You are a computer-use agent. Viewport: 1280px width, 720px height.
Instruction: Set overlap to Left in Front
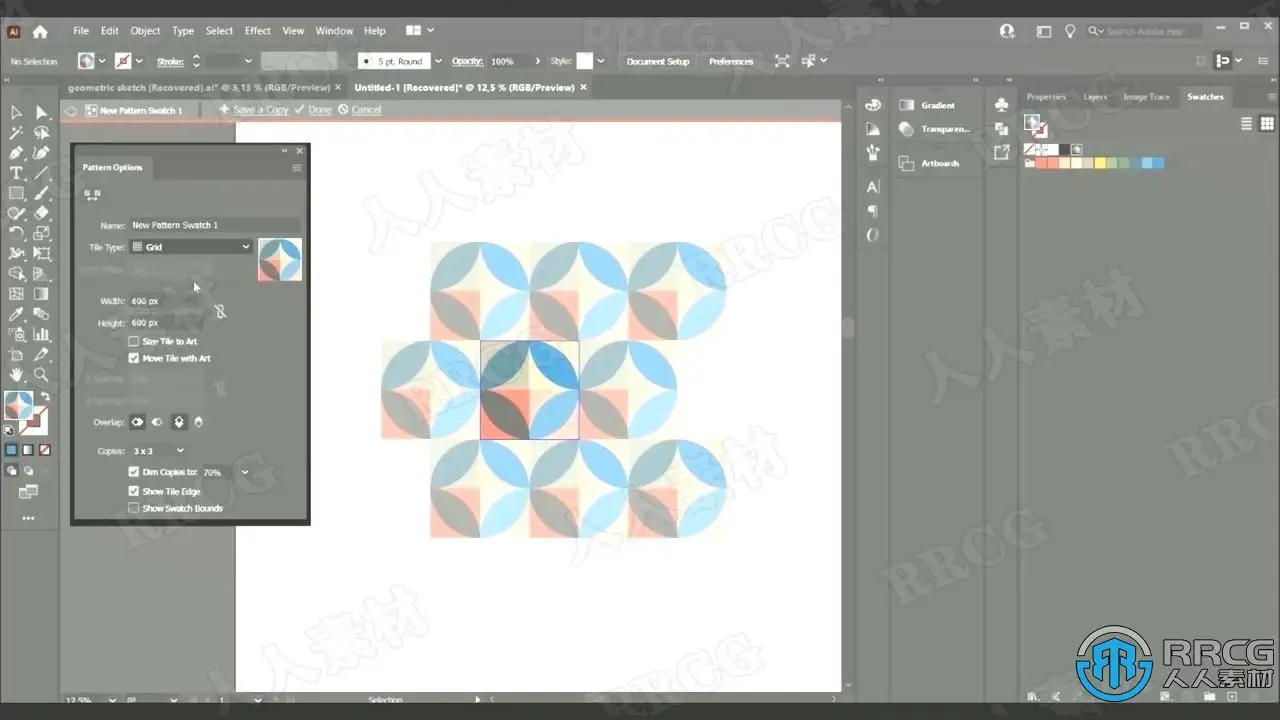[x=138, y=422]
